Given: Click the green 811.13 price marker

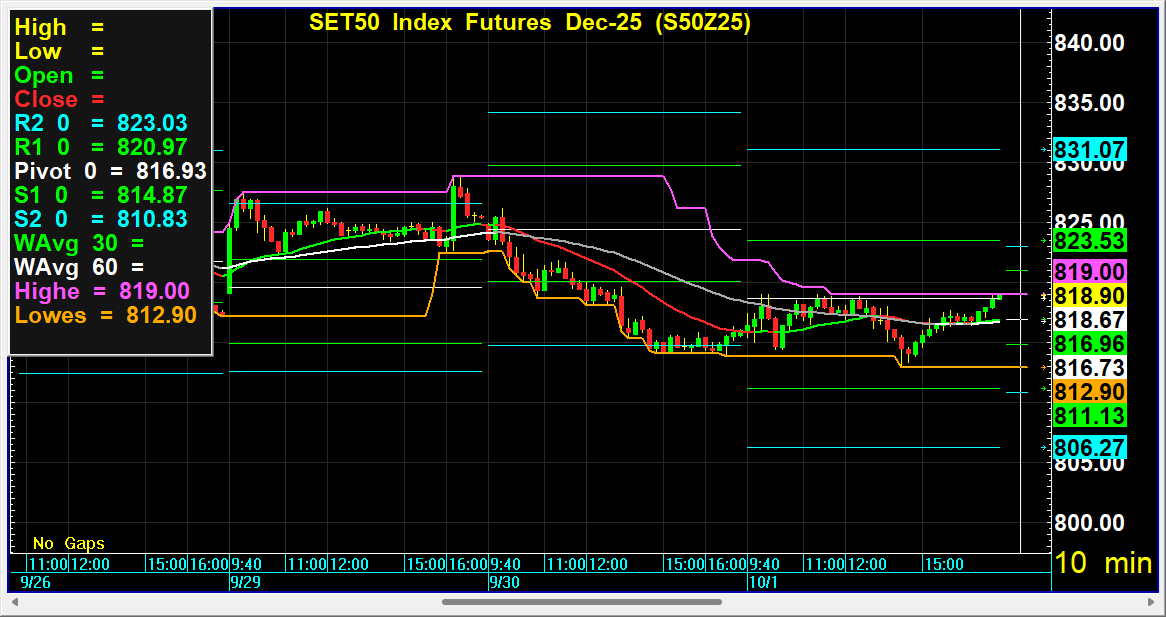Looking at the screenshot, I should 1089,416.
